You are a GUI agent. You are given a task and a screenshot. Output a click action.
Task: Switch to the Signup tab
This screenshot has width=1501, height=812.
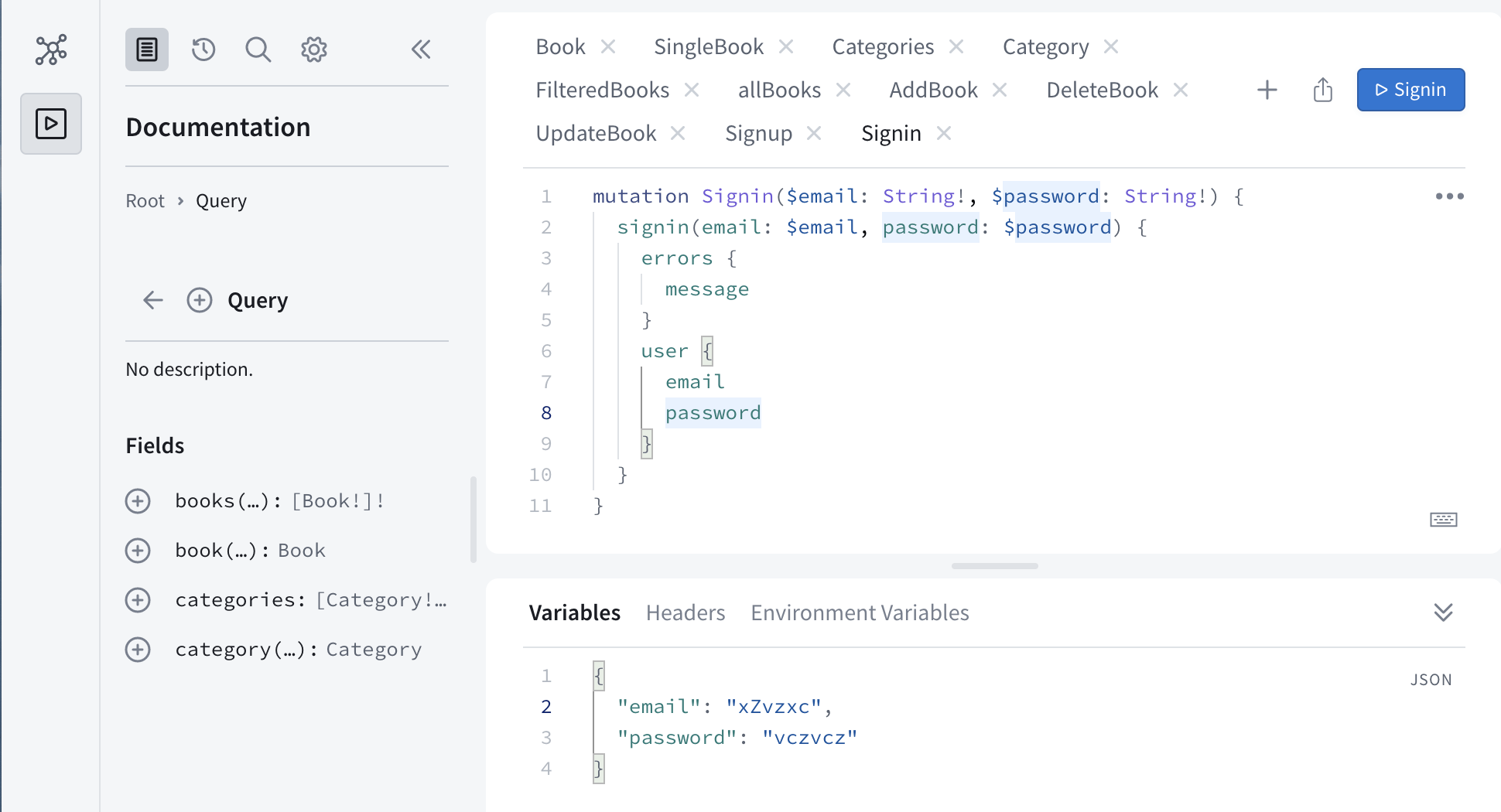[x=758, y=134]
